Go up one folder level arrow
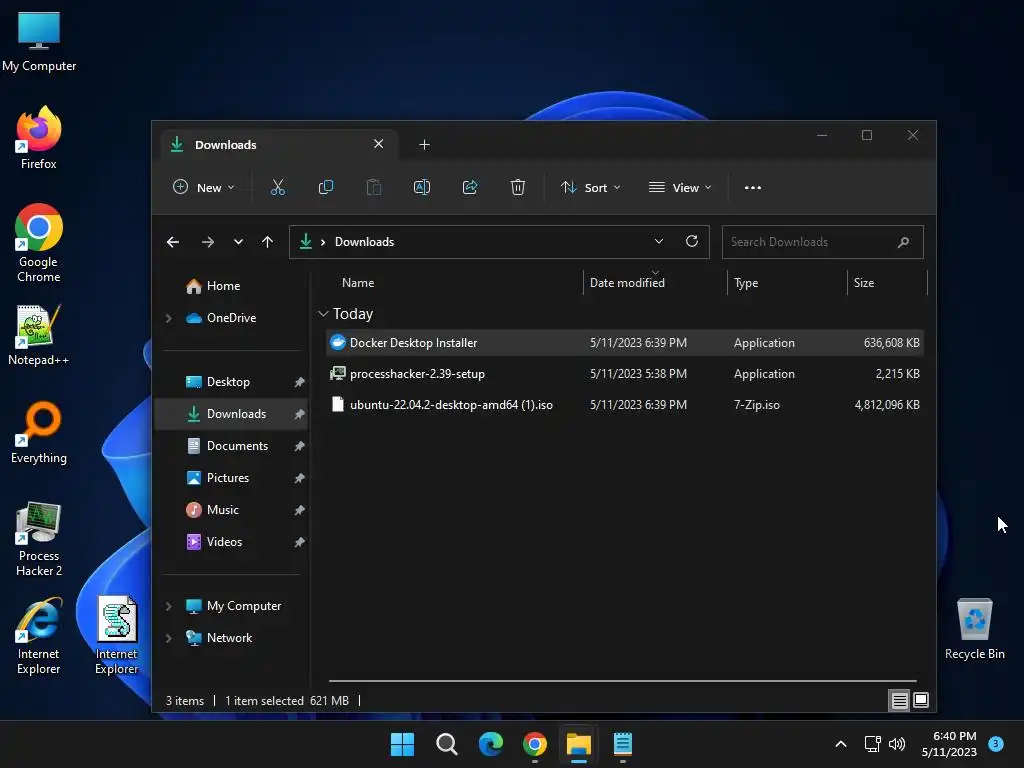Image resolution: width=1024 pixels, height=768 pixels. (267, 242)
